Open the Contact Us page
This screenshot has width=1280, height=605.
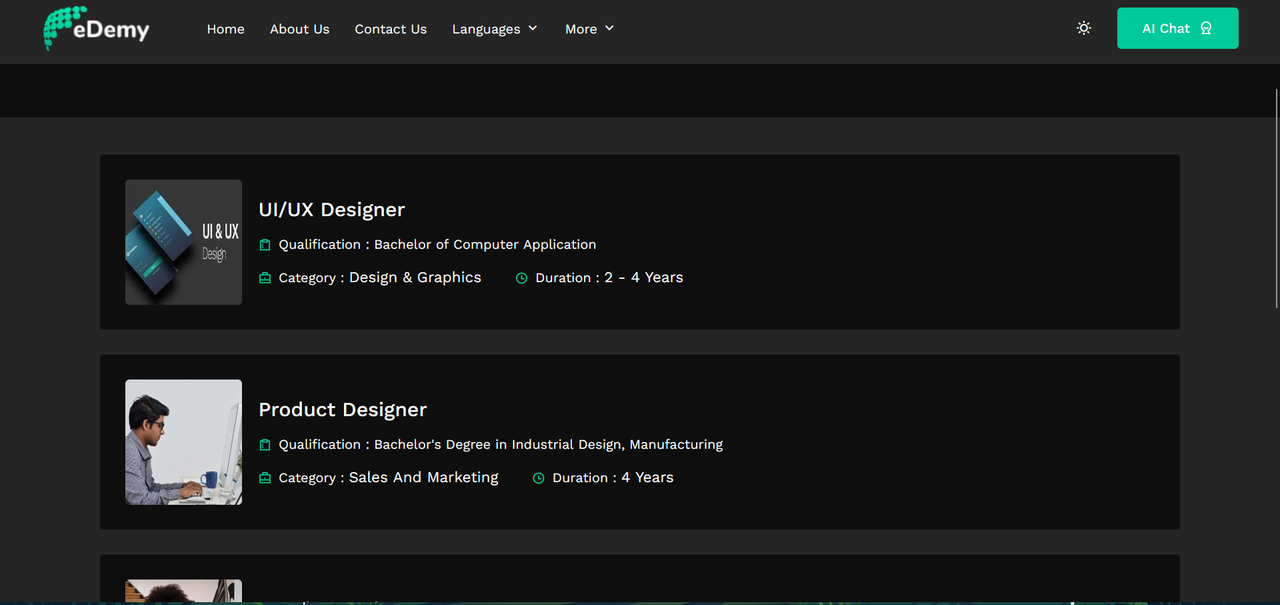390,29
